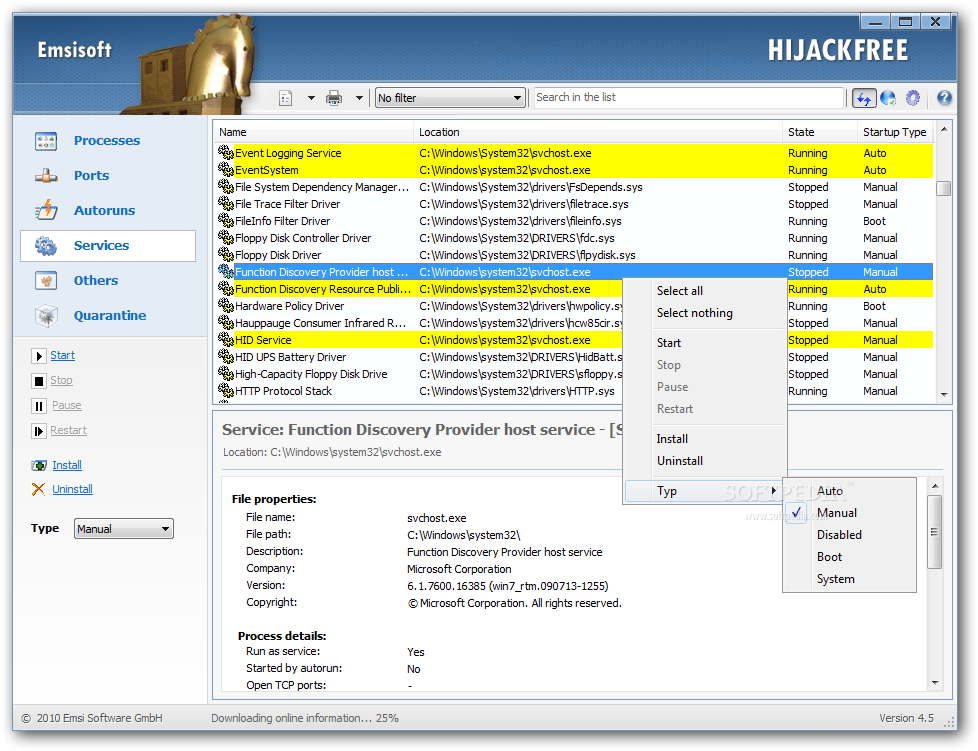Open the Autoruns lightning icon
Image resolution: width=978 pixels, height=751 pixels.
46,211
